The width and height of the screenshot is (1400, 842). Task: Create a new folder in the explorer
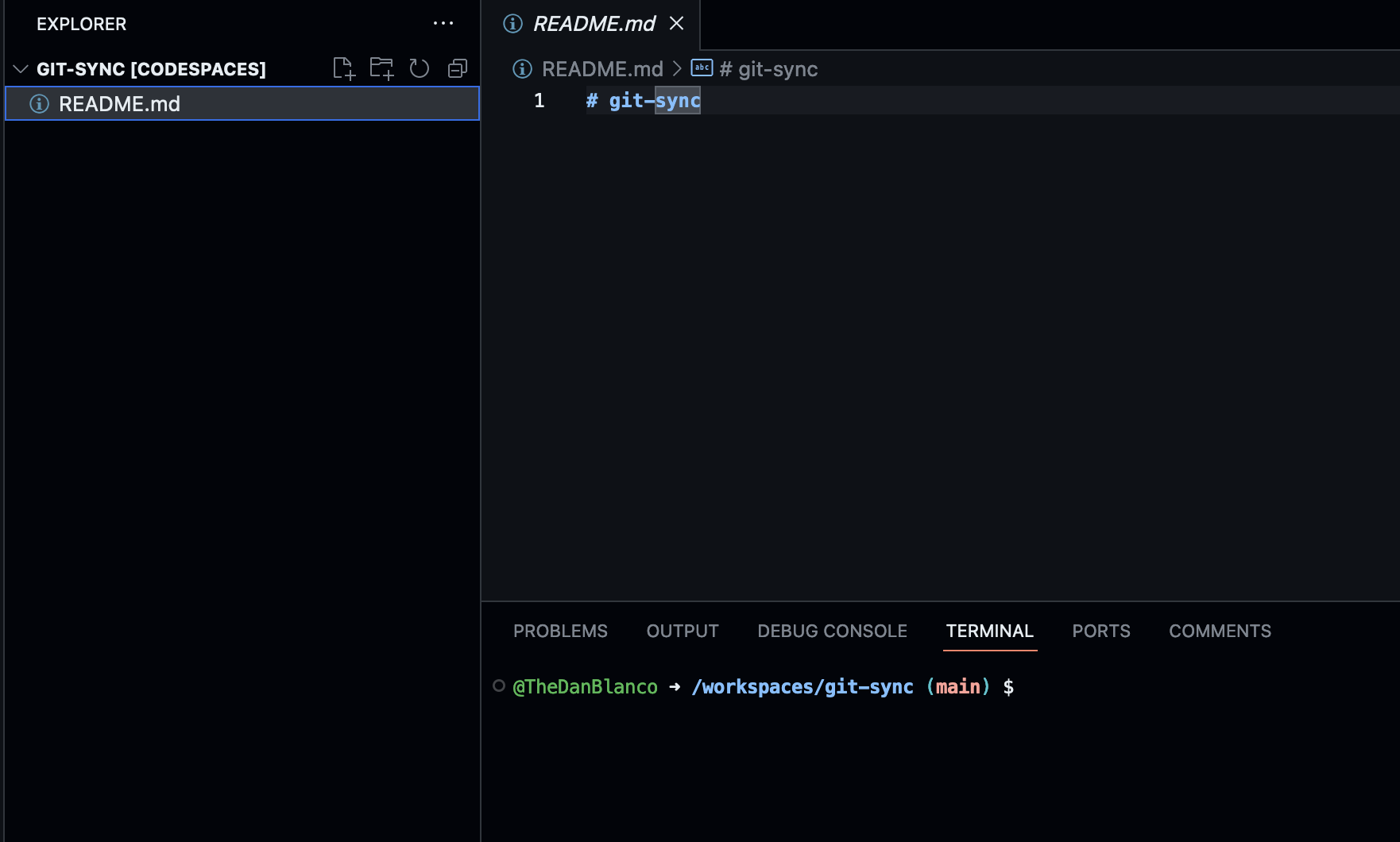(x=382, y=68)
